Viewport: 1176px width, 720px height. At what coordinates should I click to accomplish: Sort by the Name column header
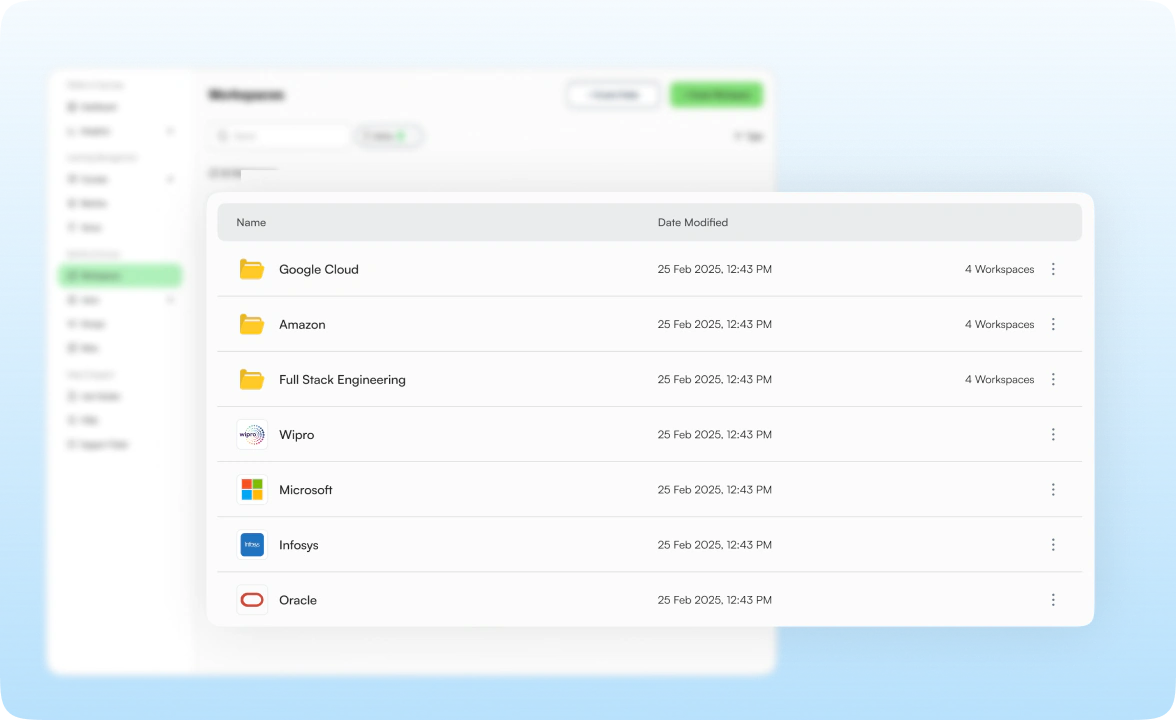point(251,222)
